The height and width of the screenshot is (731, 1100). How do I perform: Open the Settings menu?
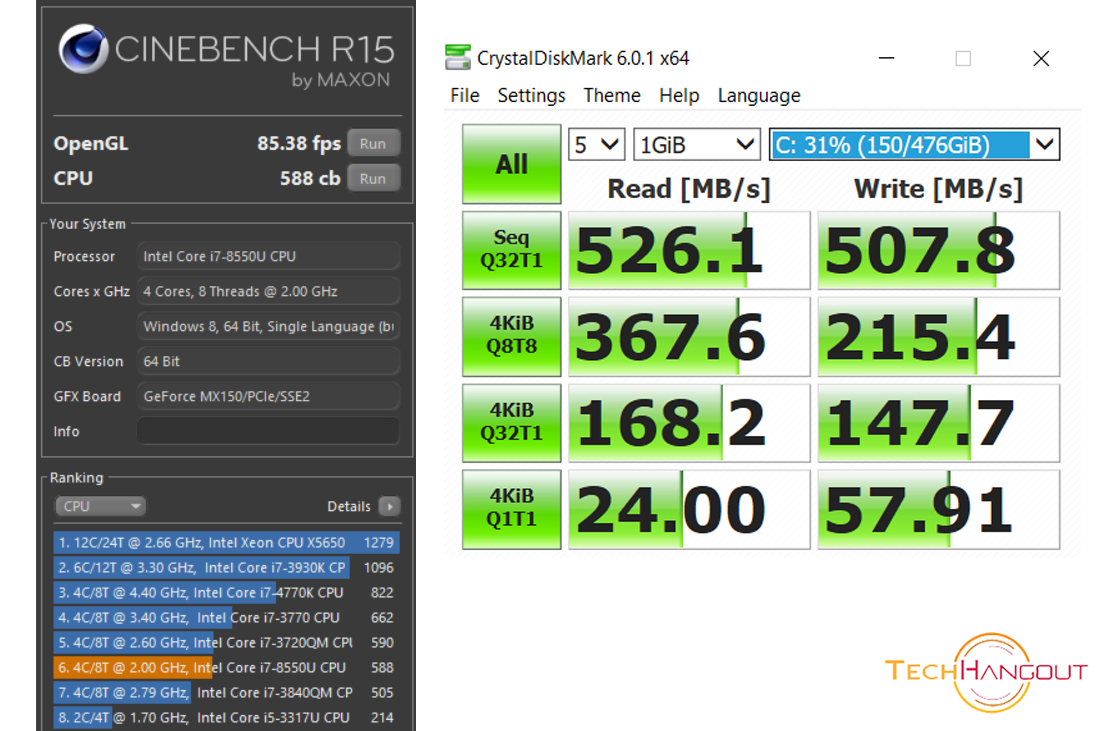click(531, 95)
